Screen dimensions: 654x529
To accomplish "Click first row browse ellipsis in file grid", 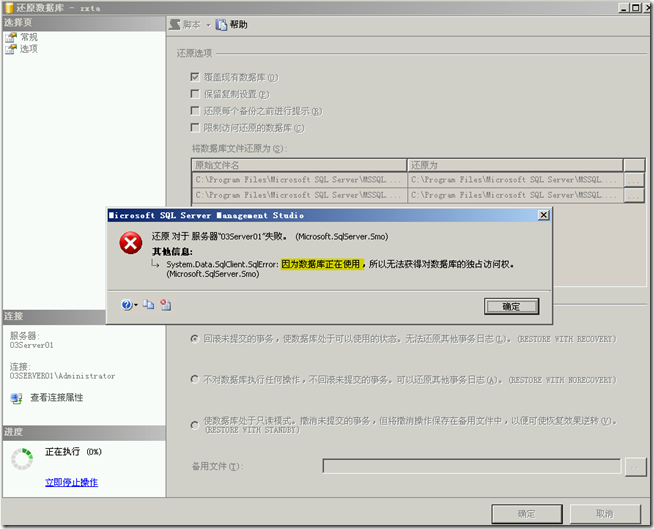I will 634,180.
